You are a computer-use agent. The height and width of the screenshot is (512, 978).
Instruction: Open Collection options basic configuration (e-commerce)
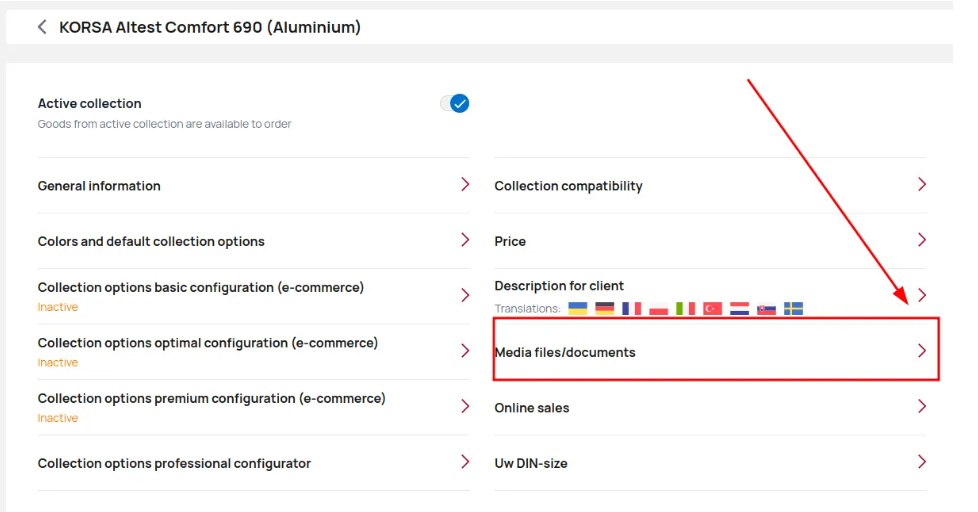(253, 296)
